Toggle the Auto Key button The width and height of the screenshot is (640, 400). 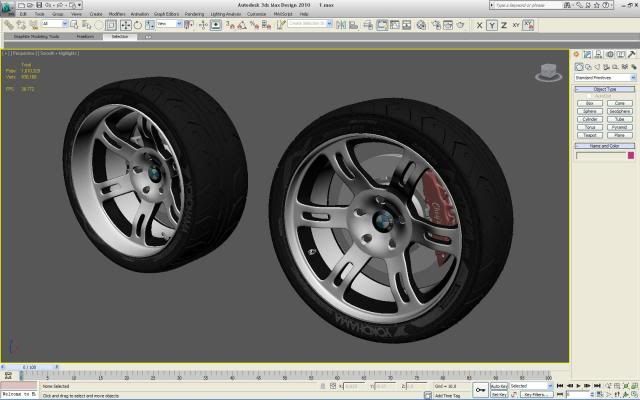(x=498, y=386)
